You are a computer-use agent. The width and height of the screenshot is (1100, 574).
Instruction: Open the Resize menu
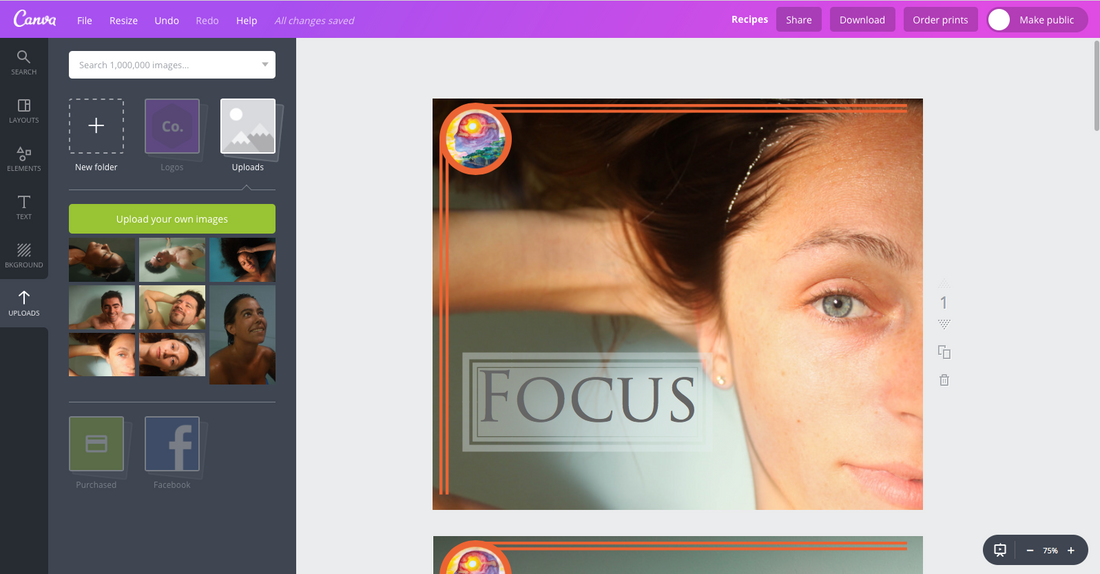123,20
